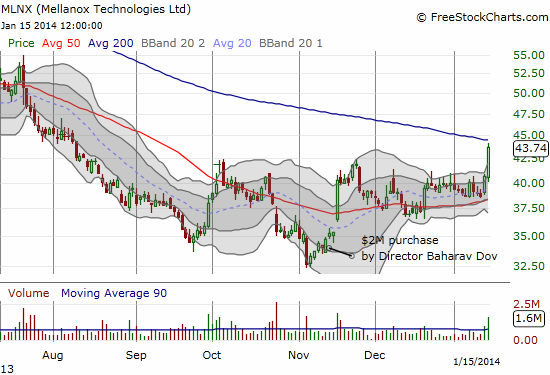Click the 55.00 price axis label
Screen dimensions: 550x375
[529, 55]
